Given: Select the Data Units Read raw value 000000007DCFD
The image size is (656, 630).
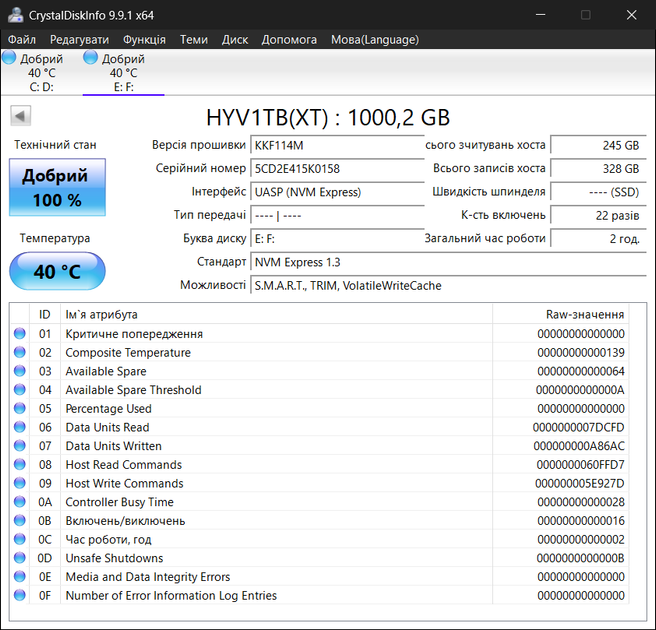Looking at the screenshot, I should (578, 427).
